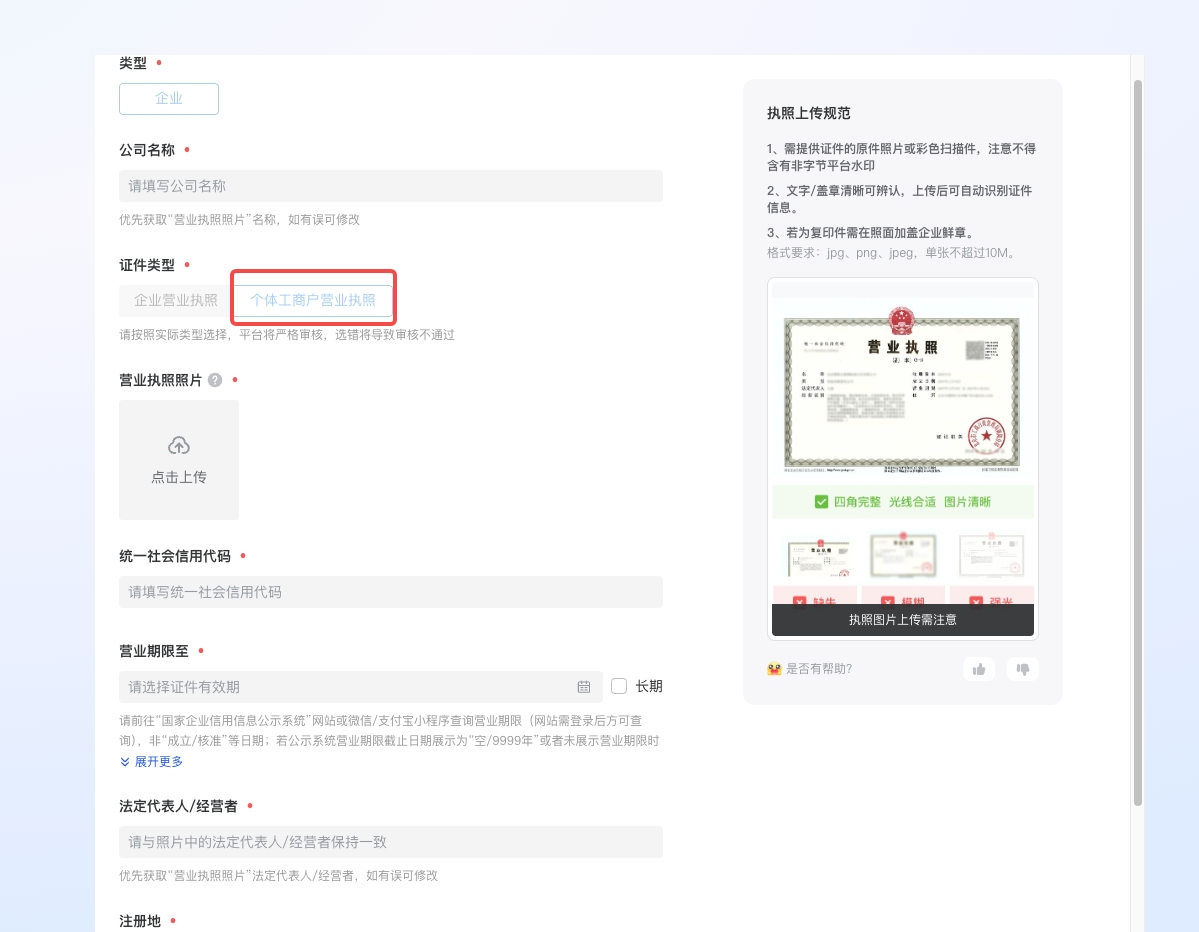This screenshot has height=932, width=1199.
Task: Select 个体工商户营业执照 certificate type
Action: (x=313, y=300)
